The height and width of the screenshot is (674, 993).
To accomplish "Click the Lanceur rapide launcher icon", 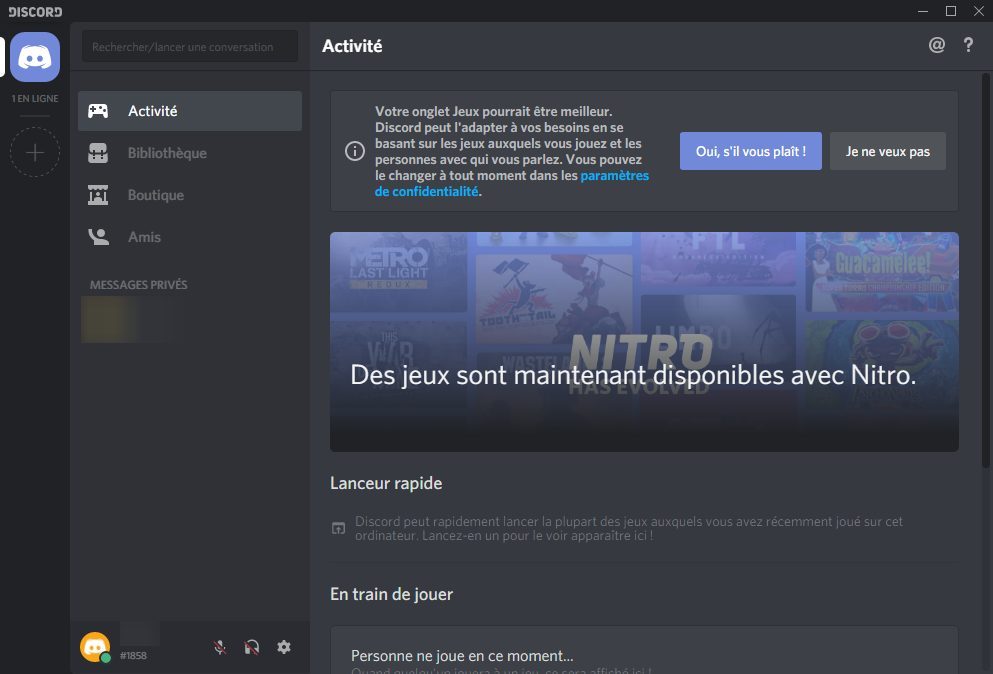I will (338, 528).
